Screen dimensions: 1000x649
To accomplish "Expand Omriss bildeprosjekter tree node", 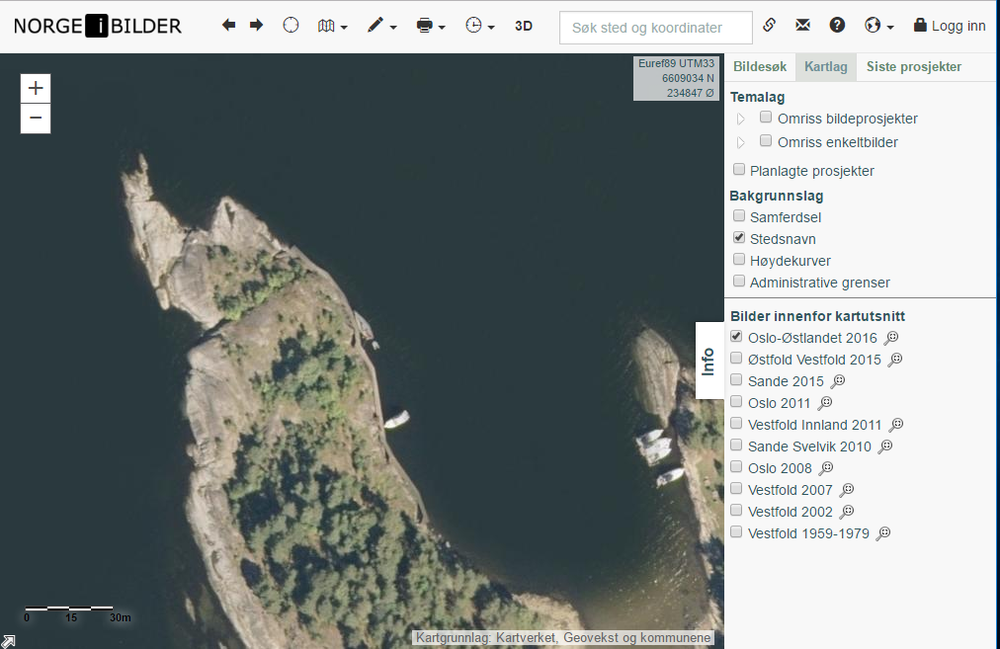I will click(740, 119).
